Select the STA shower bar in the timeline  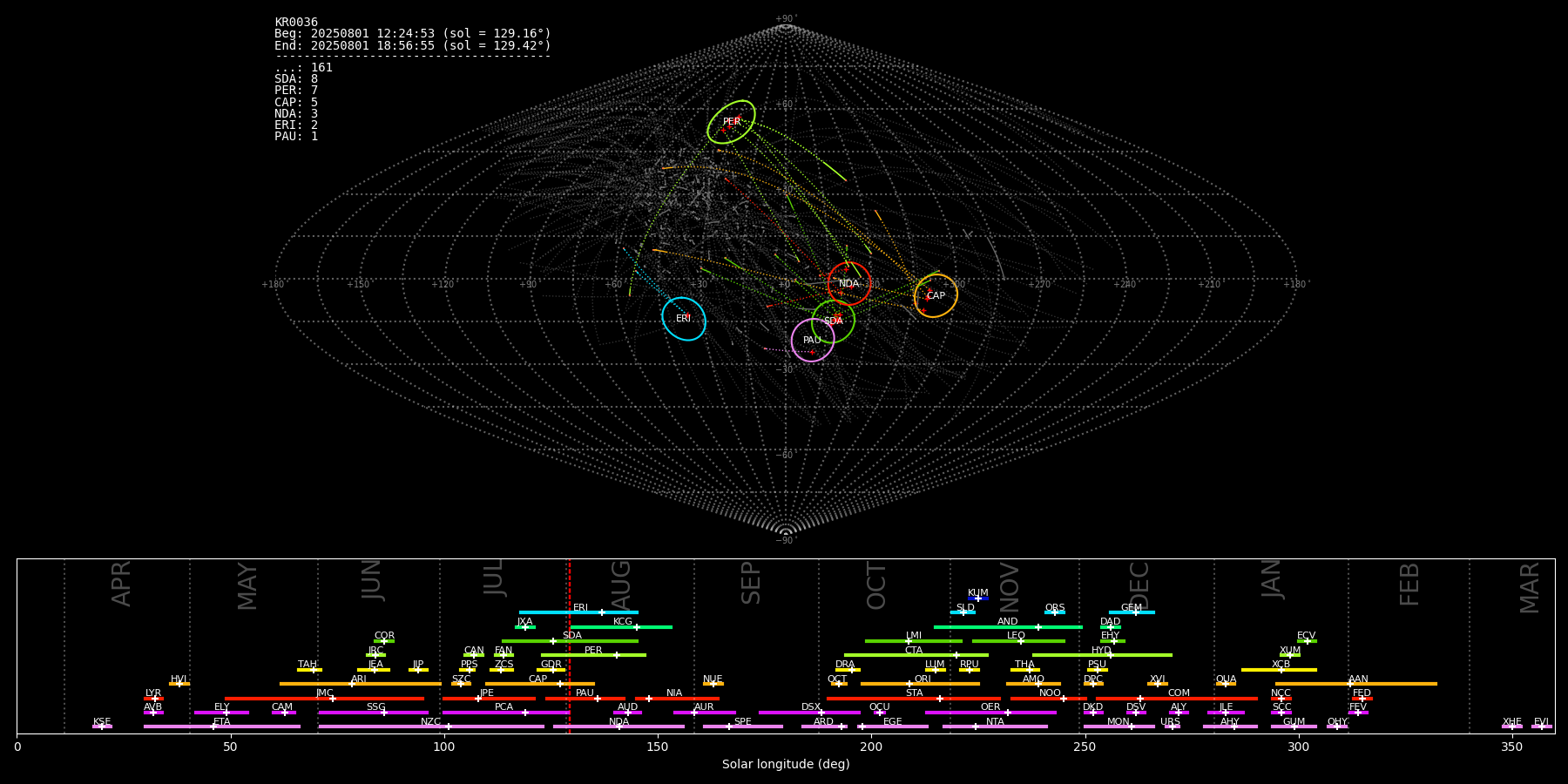914,698
